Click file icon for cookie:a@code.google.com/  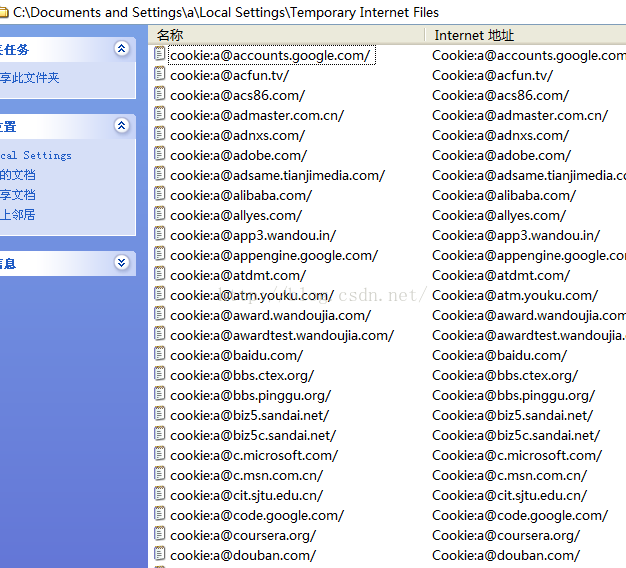pyautogui.click(x=160, y=513)
